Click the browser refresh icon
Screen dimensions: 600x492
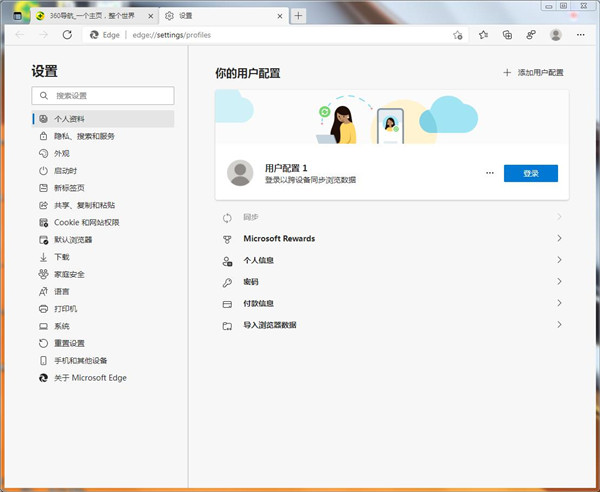pos(67,34)
